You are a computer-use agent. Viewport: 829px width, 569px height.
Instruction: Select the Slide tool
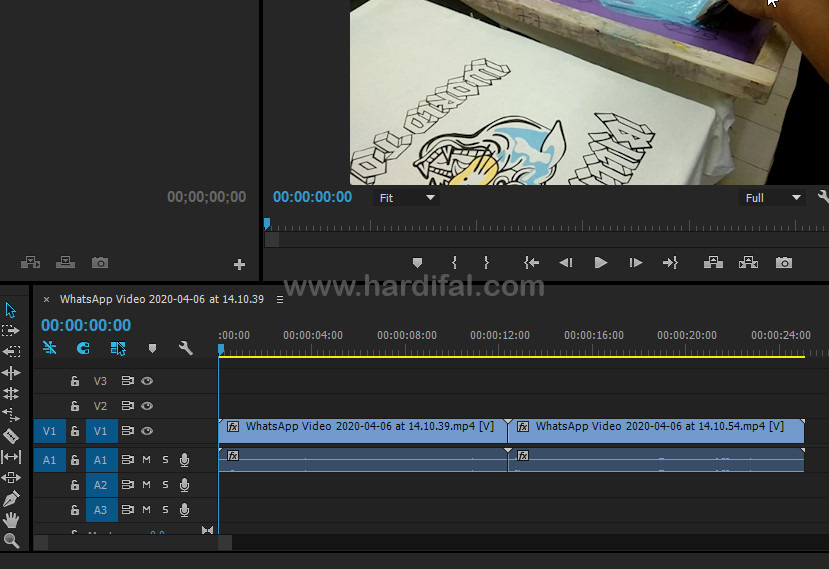coord(11,478)
